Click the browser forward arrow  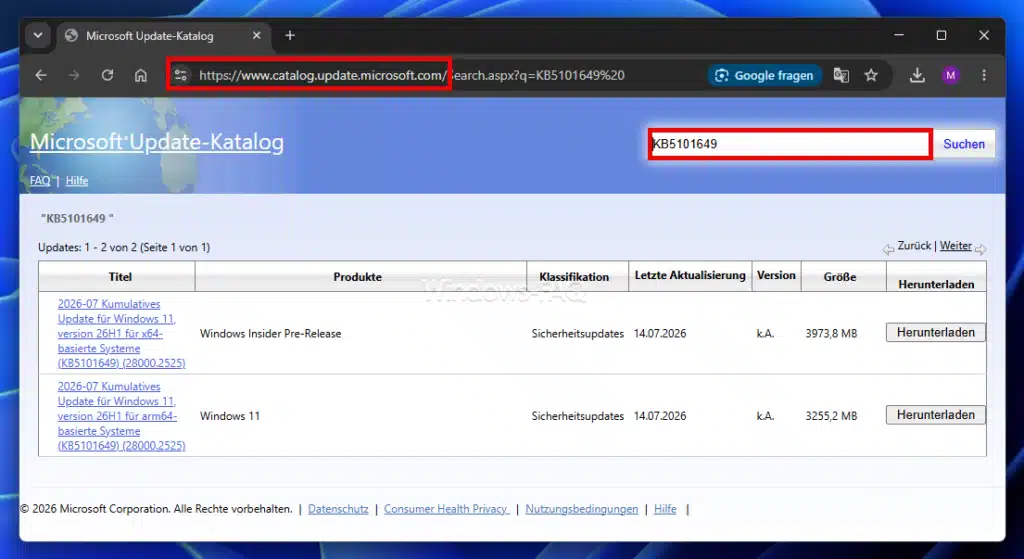click(74, 75)
